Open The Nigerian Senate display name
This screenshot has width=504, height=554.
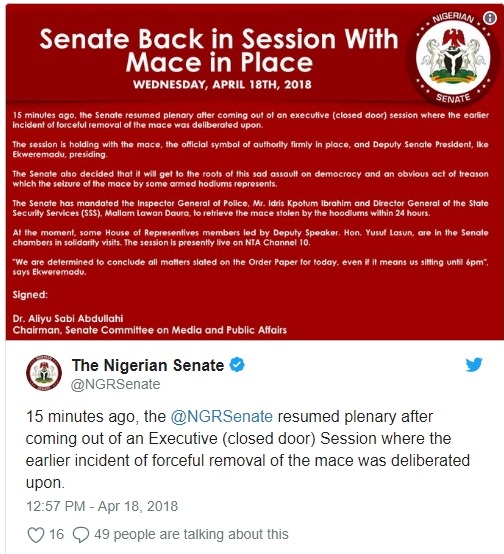coord(148,365)
